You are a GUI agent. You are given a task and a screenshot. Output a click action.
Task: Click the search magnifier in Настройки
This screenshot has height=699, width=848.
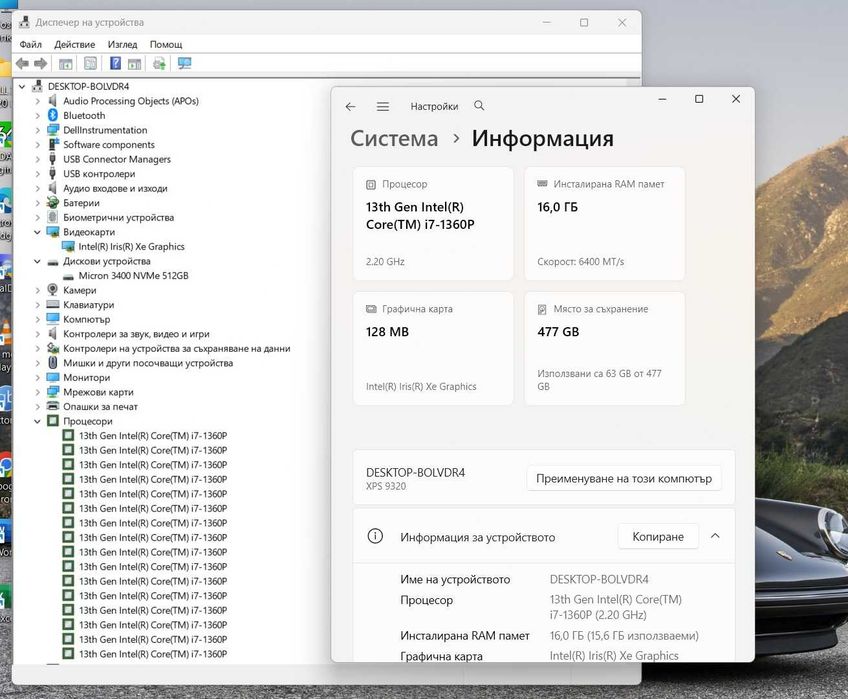click(479, 105)
